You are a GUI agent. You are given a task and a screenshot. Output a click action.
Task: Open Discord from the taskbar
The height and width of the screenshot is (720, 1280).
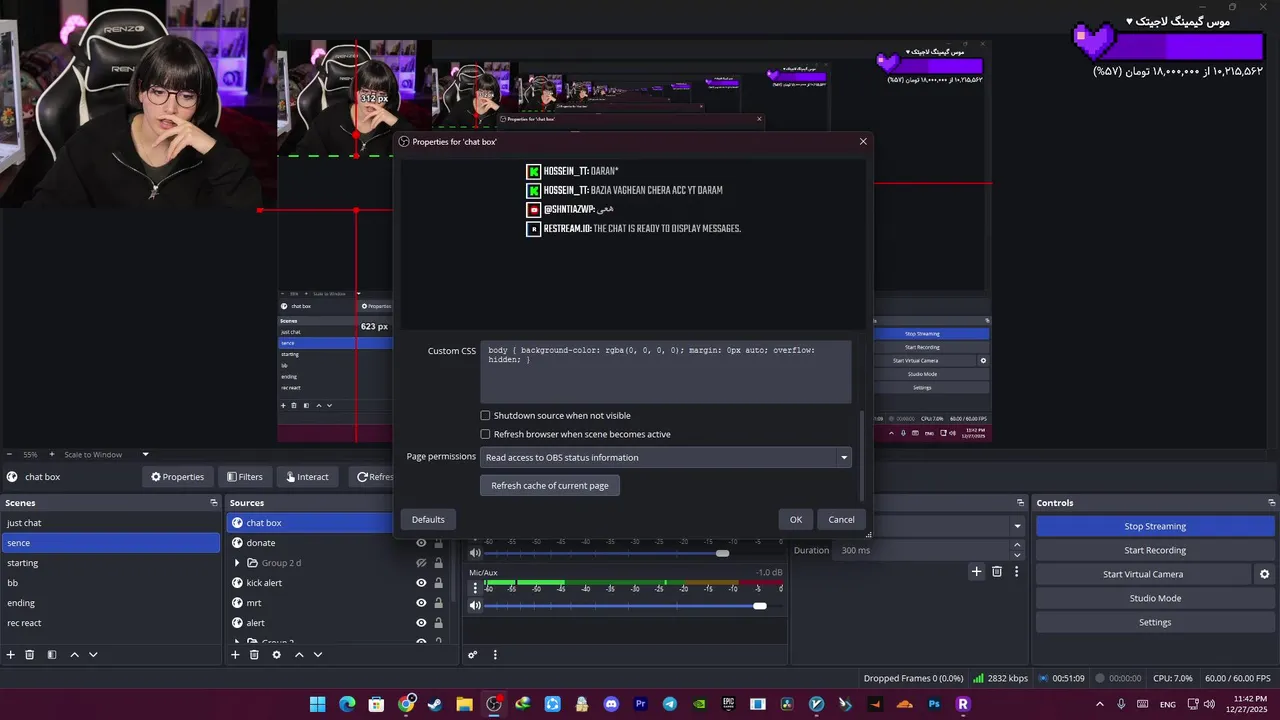pyautogui.click(x=611, y=704)
